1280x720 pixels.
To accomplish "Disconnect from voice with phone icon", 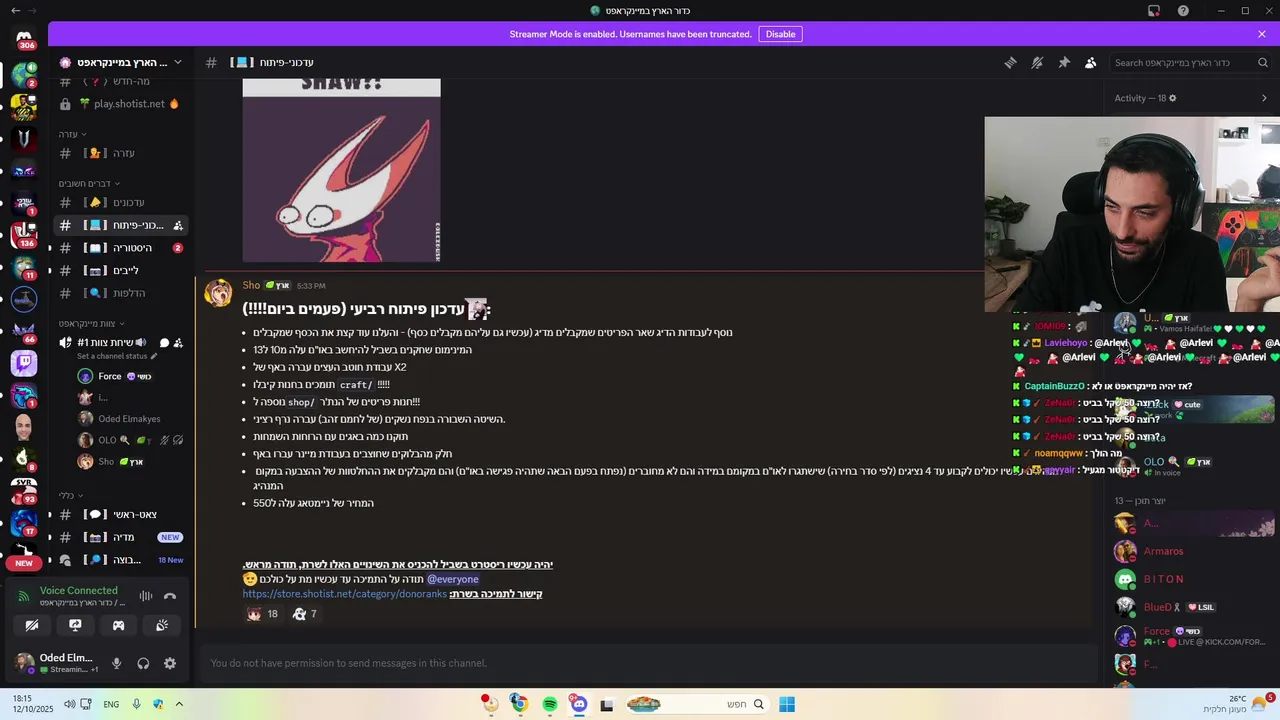I will [x=170, y=596].
